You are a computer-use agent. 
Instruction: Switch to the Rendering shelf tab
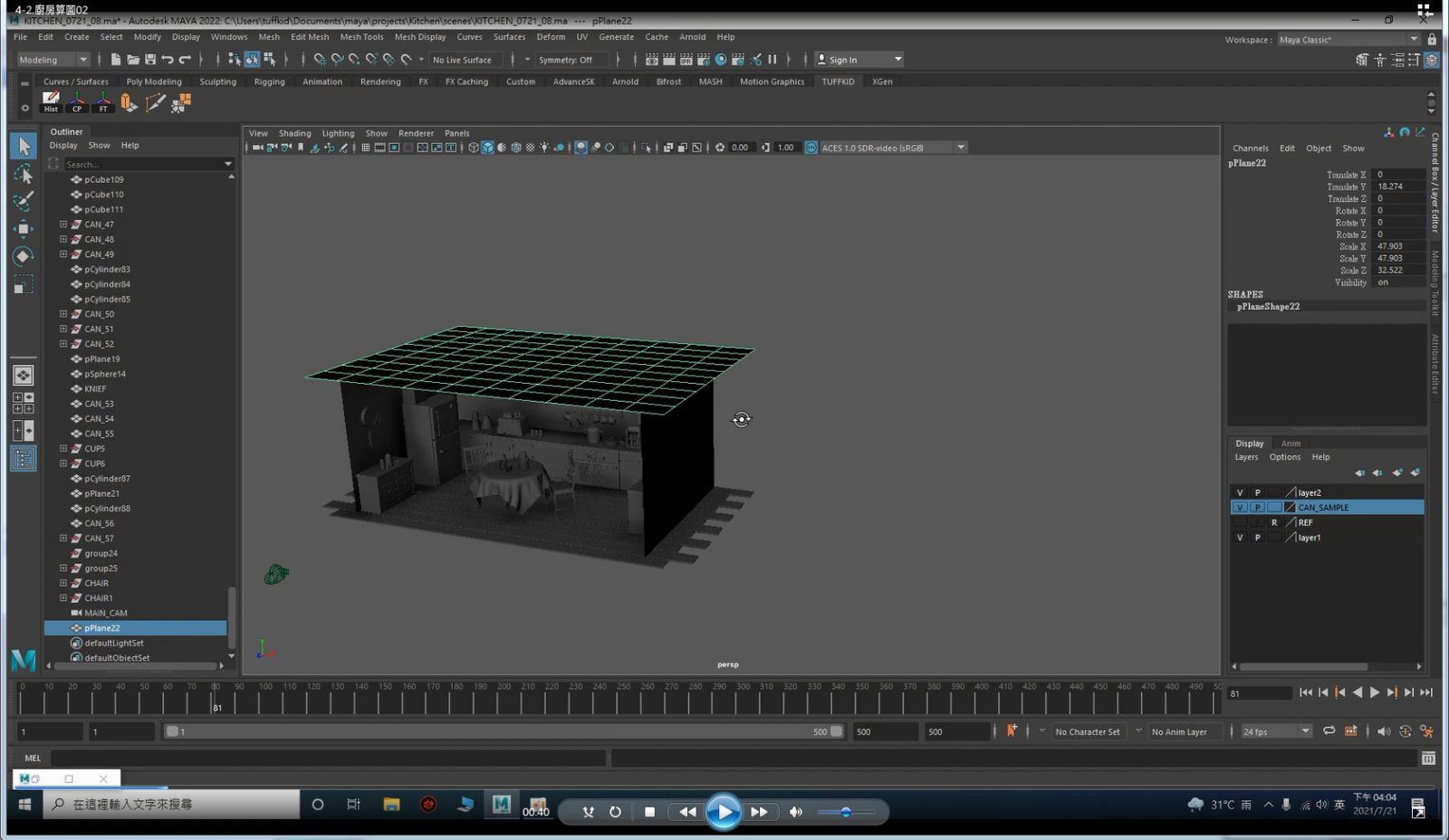pos(380,81)
